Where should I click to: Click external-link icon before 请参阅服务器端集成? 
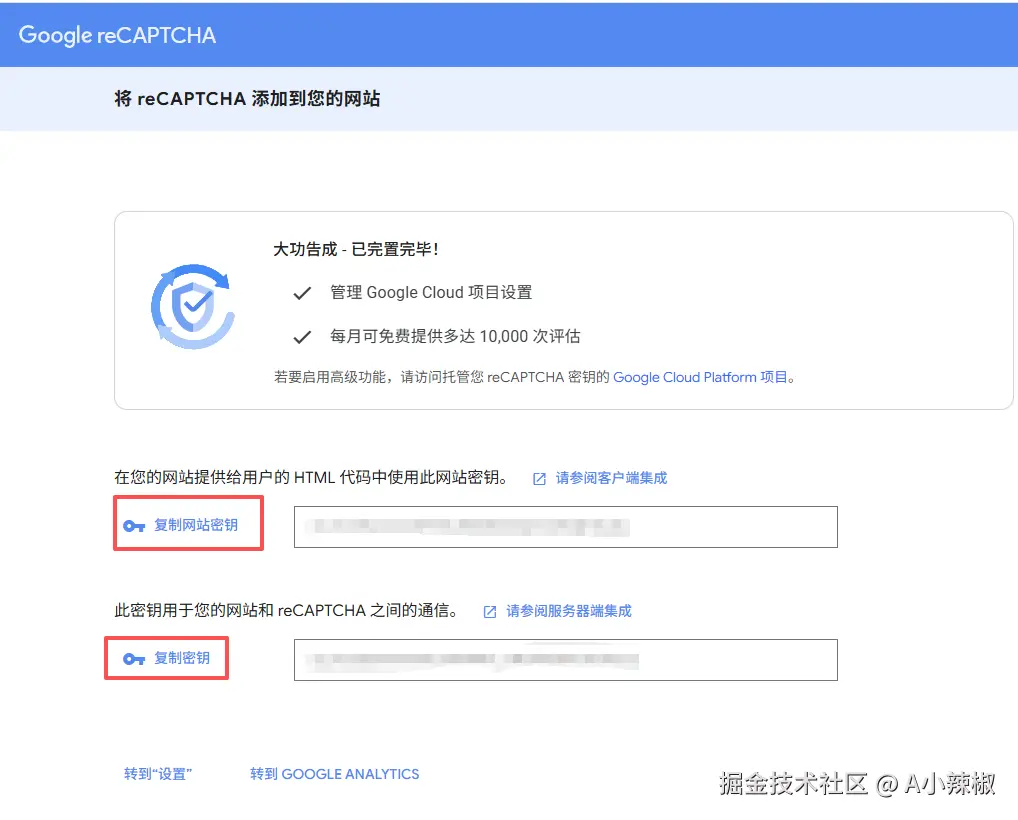tap(490, 612)
